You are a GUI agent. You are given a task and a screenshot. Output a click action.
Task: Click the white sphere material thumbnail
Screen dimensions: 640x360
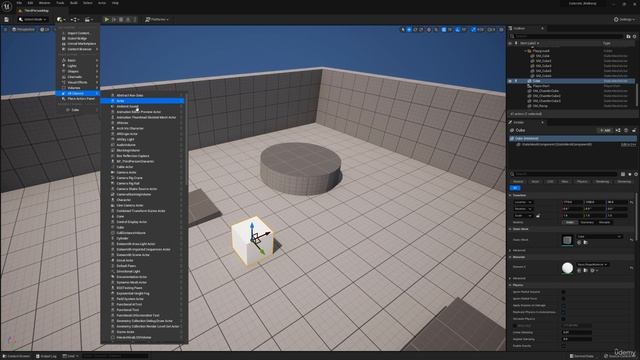coord(567,268)
